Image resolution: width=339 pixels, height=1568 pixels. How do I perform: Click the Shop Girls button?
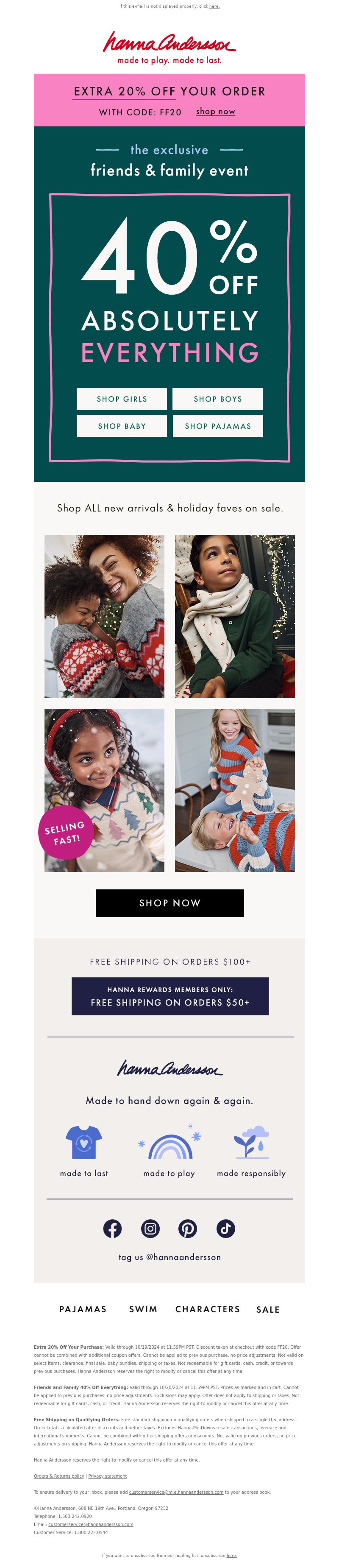122,399
